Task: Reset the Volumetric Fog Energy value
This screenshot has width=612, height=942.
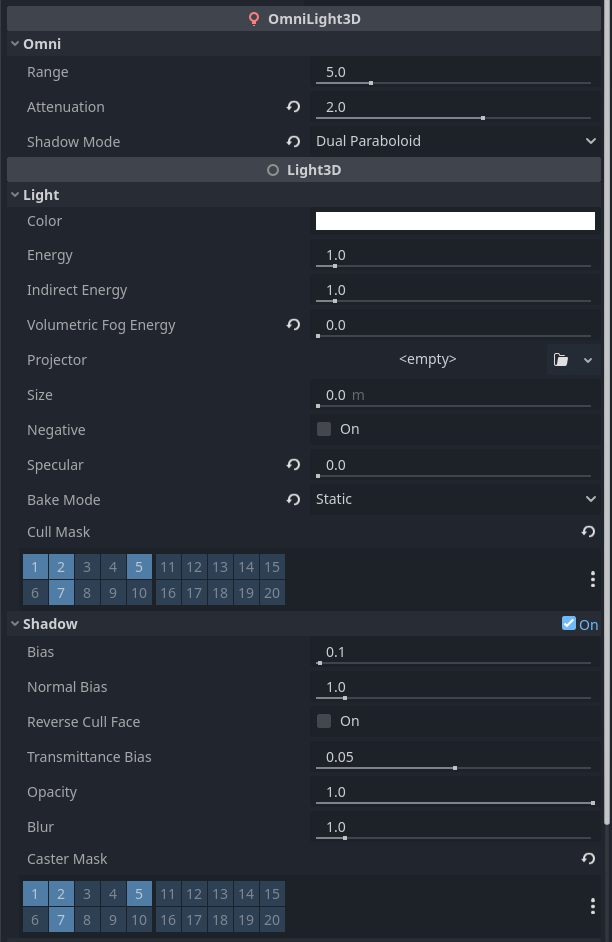Action: click(x=293, y=325)
